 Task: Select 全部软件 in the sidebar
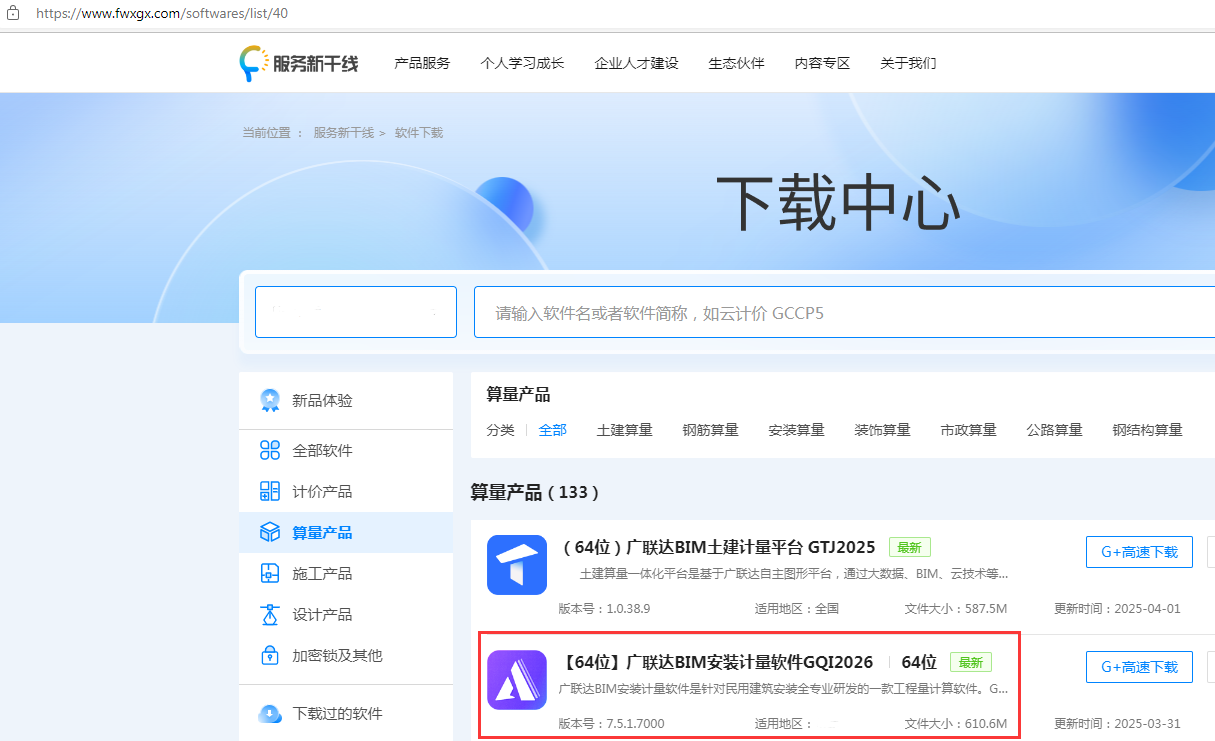tap(346, 450)
